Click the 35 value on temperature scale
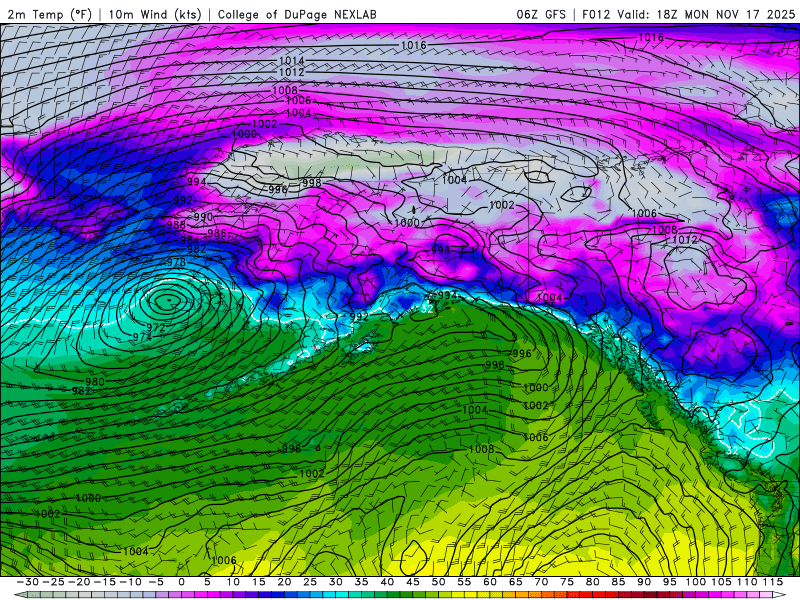 tap(361, 582)
